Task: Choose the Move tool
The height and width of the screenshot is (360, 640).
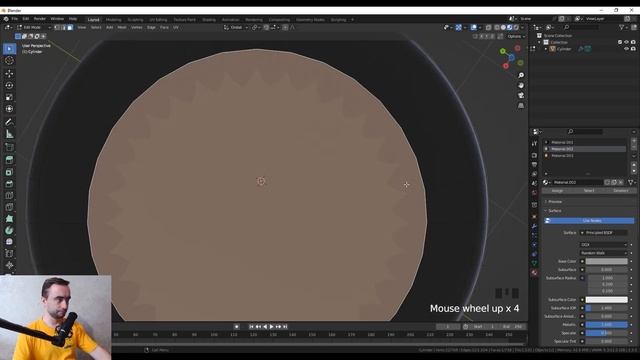Action: coord(9,73)
